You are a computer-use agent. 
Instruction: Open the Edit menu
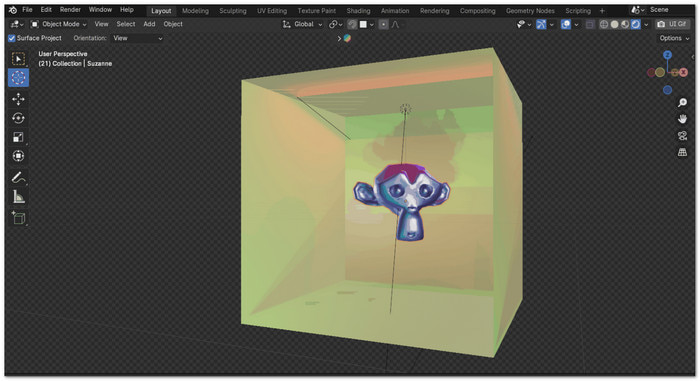[x=46, y=10]
